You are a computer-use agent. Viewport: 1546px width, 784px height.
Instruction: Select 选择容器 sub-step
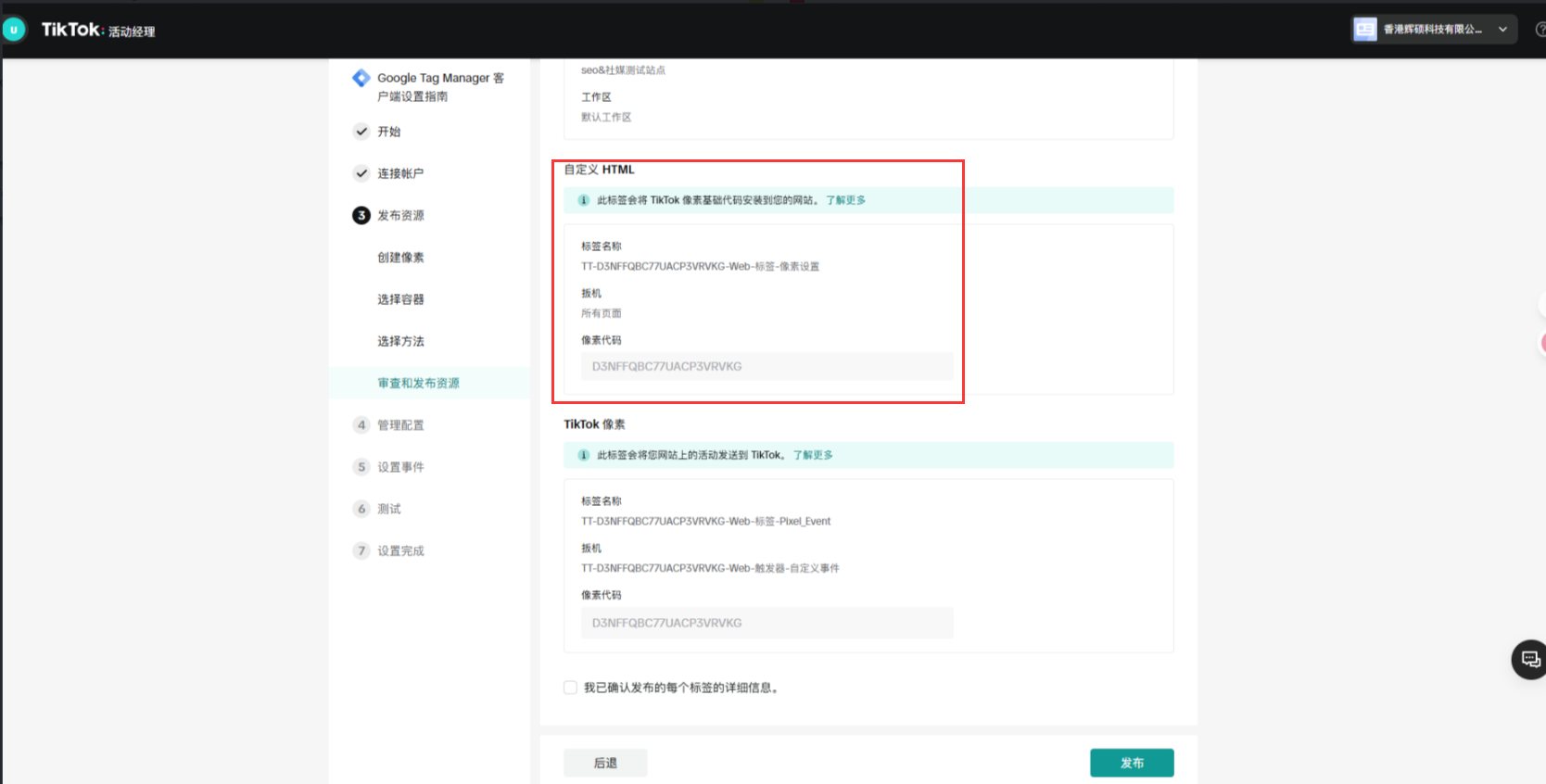tap(400, 299)
